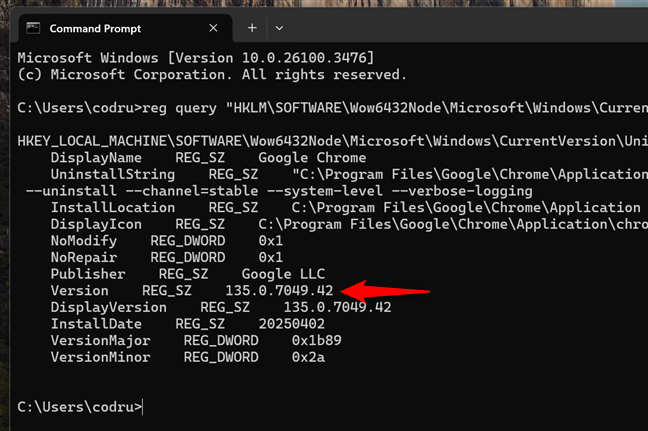Click the NoModify REG_DWORD entry
Image resolution: width=648 pixels, height=431 pixels.
click(x=167, y=241)
